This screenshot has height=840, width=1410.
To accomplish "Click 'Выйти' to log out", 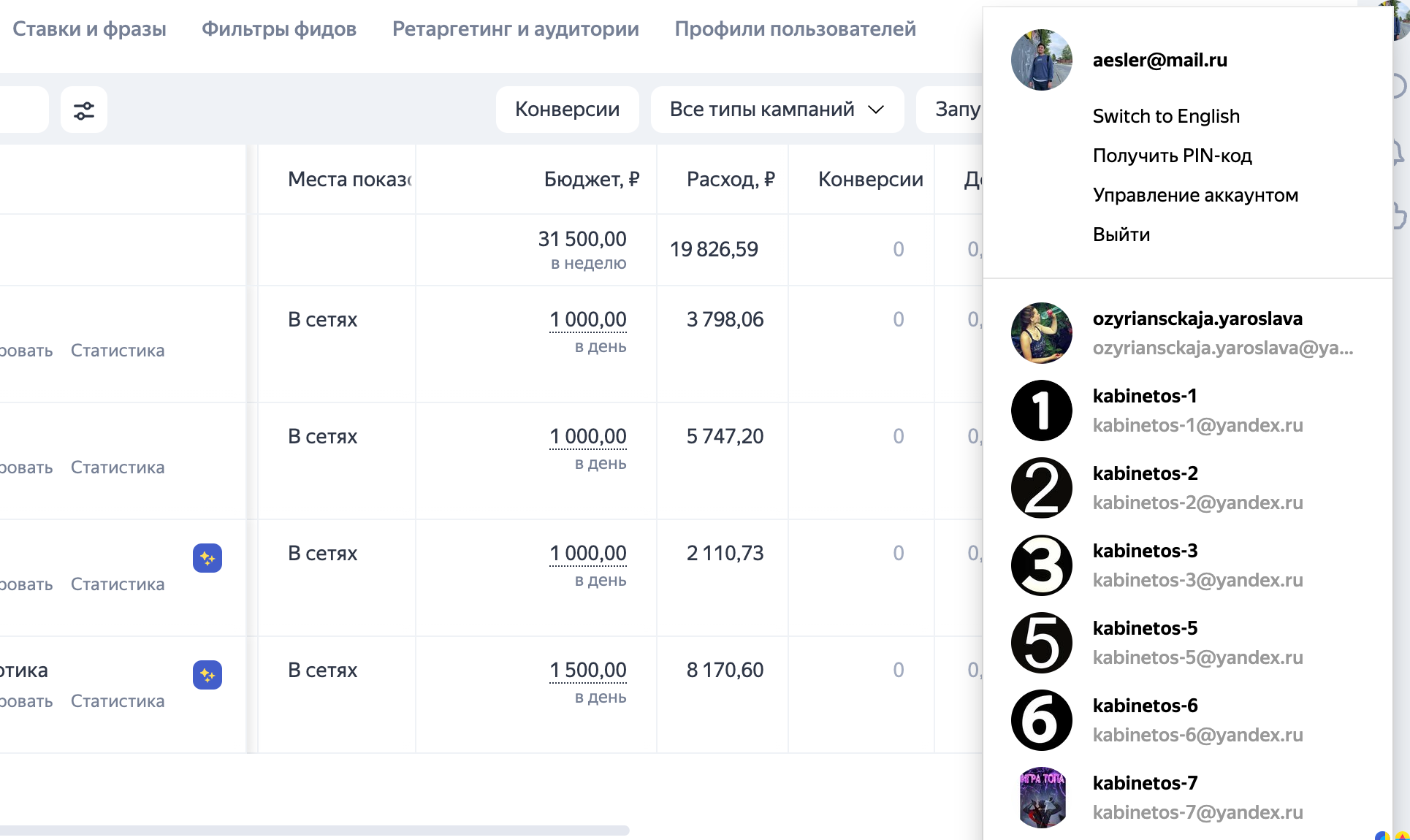I will pos(1121,234).
